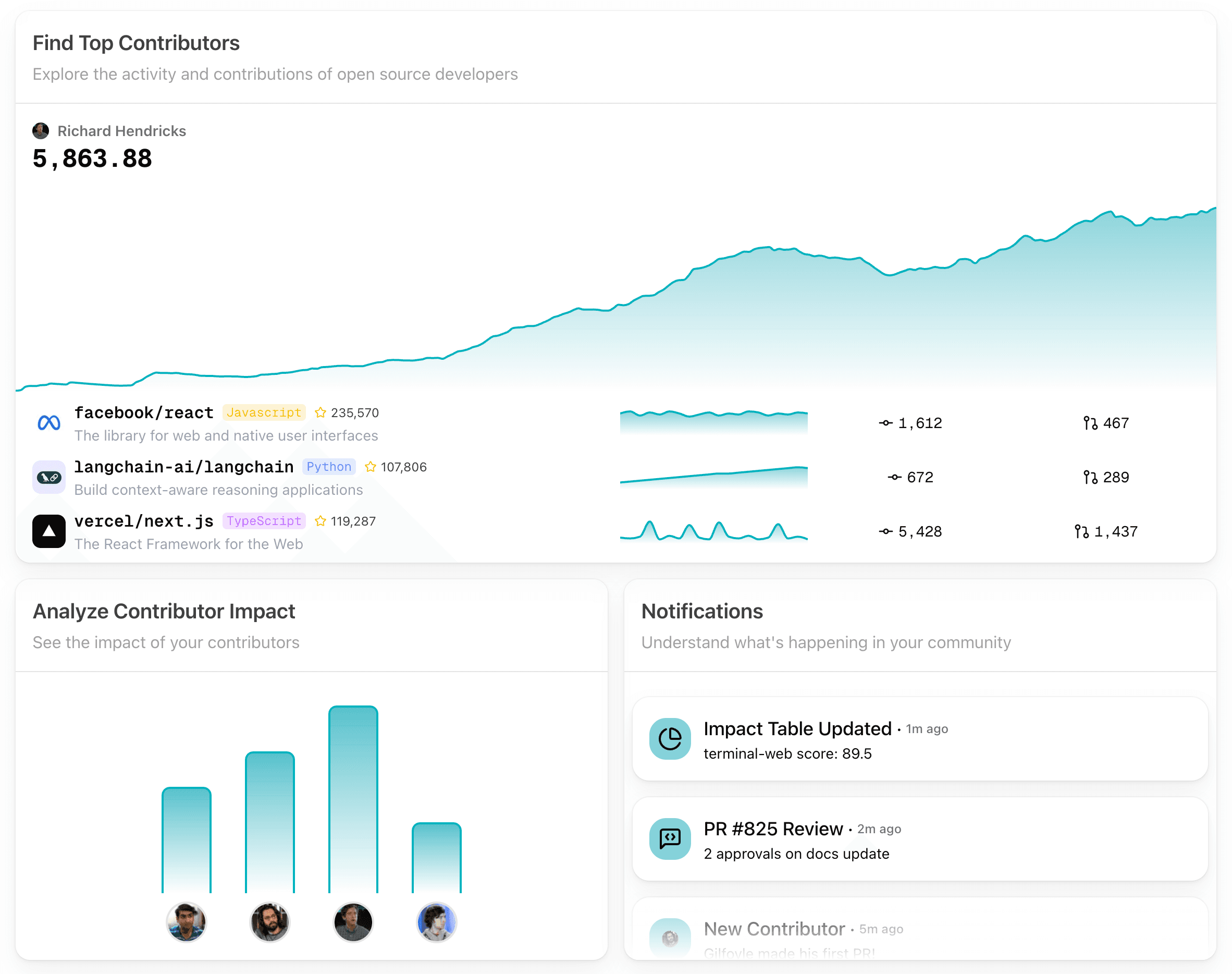Click the pull request icon next to 289
Image resolution: width=1232 pixels, height=974 pixels.
(x=1090, y=477)
